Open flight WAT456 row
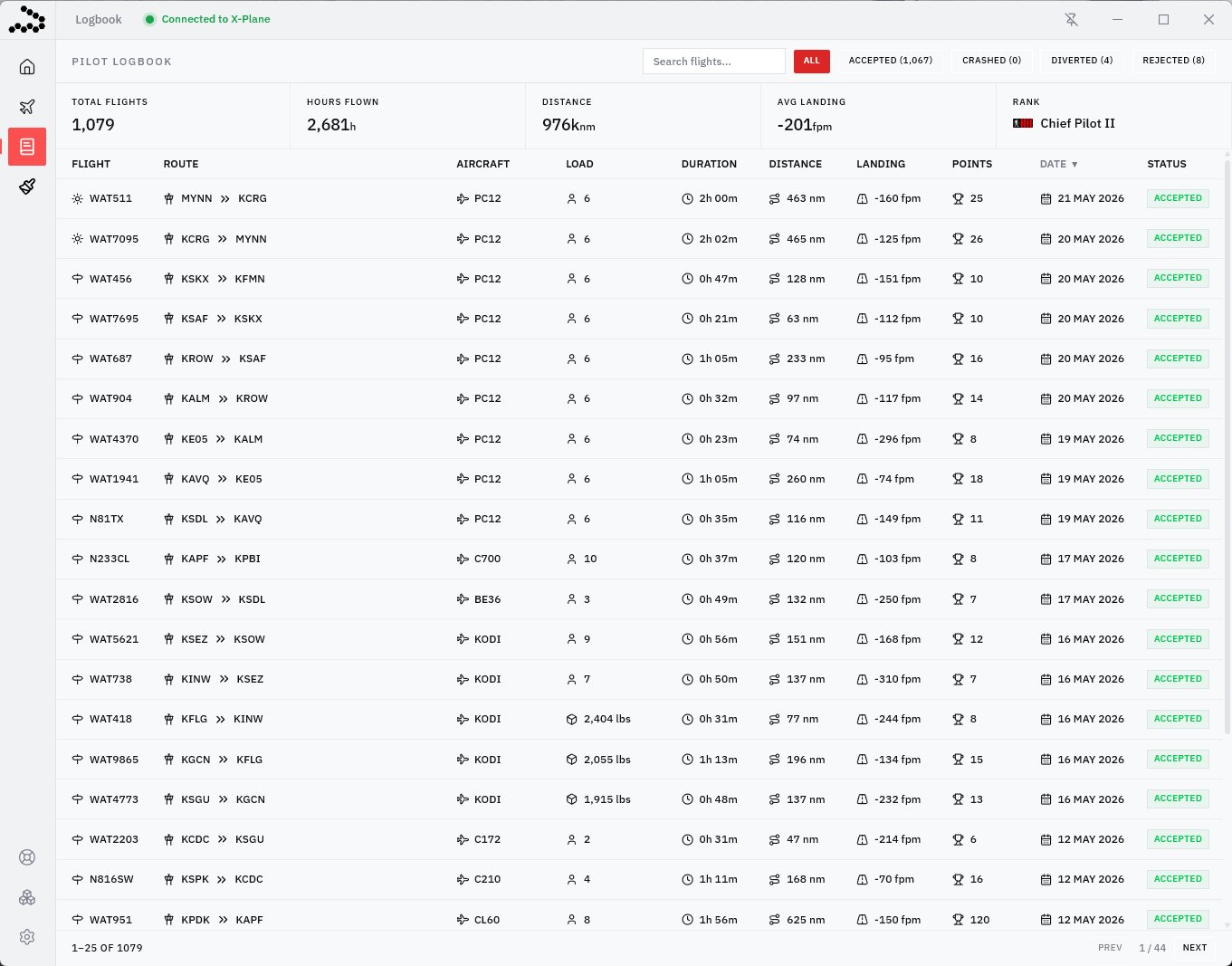The height and width of the screenshot is (966, 1232). pyautogui.click(x=639, y=279)
